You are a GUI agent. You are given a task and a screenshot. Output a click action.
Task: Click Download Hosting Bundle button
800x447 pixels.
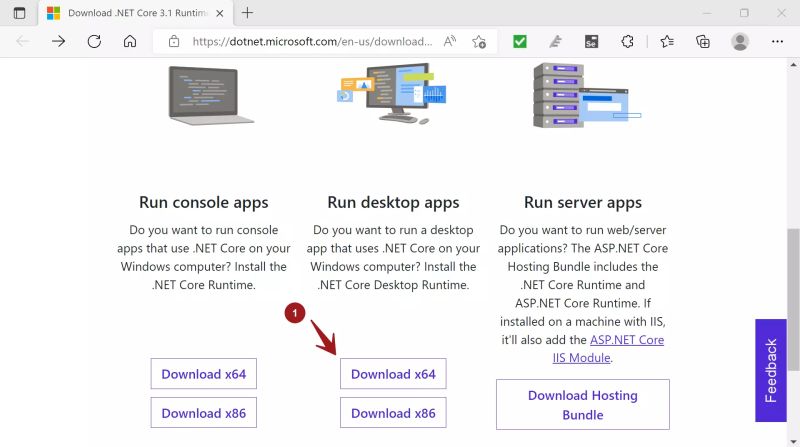(583, 405)
